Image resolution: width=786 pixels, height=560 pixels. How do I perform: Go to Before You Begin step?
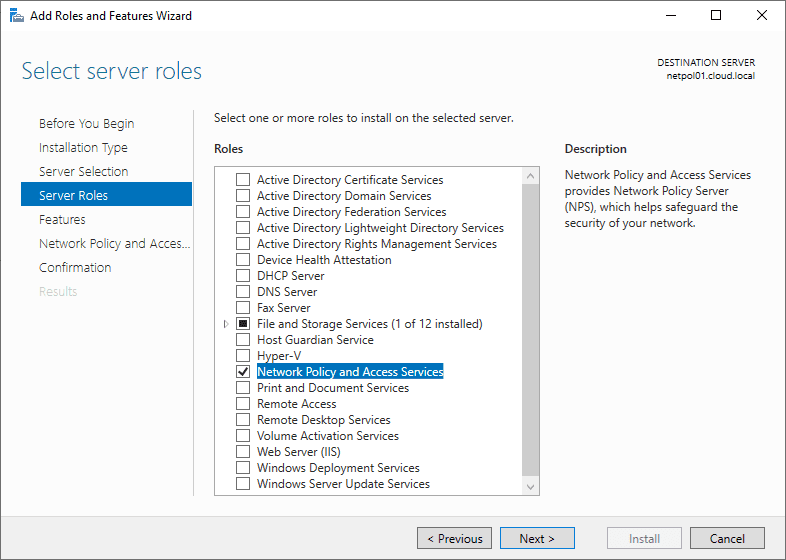point(86,124)
